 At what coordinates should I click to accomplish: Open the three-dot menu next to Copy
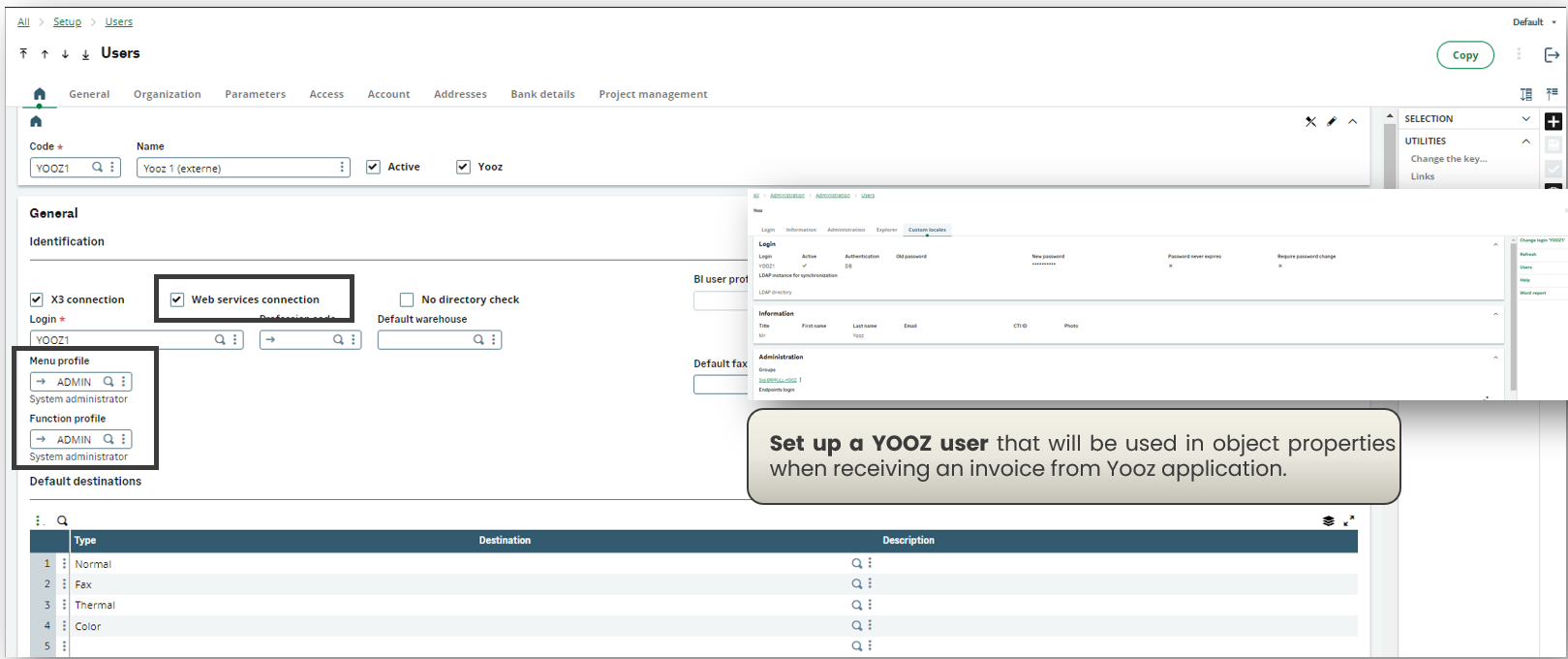tap(1519, 54)
